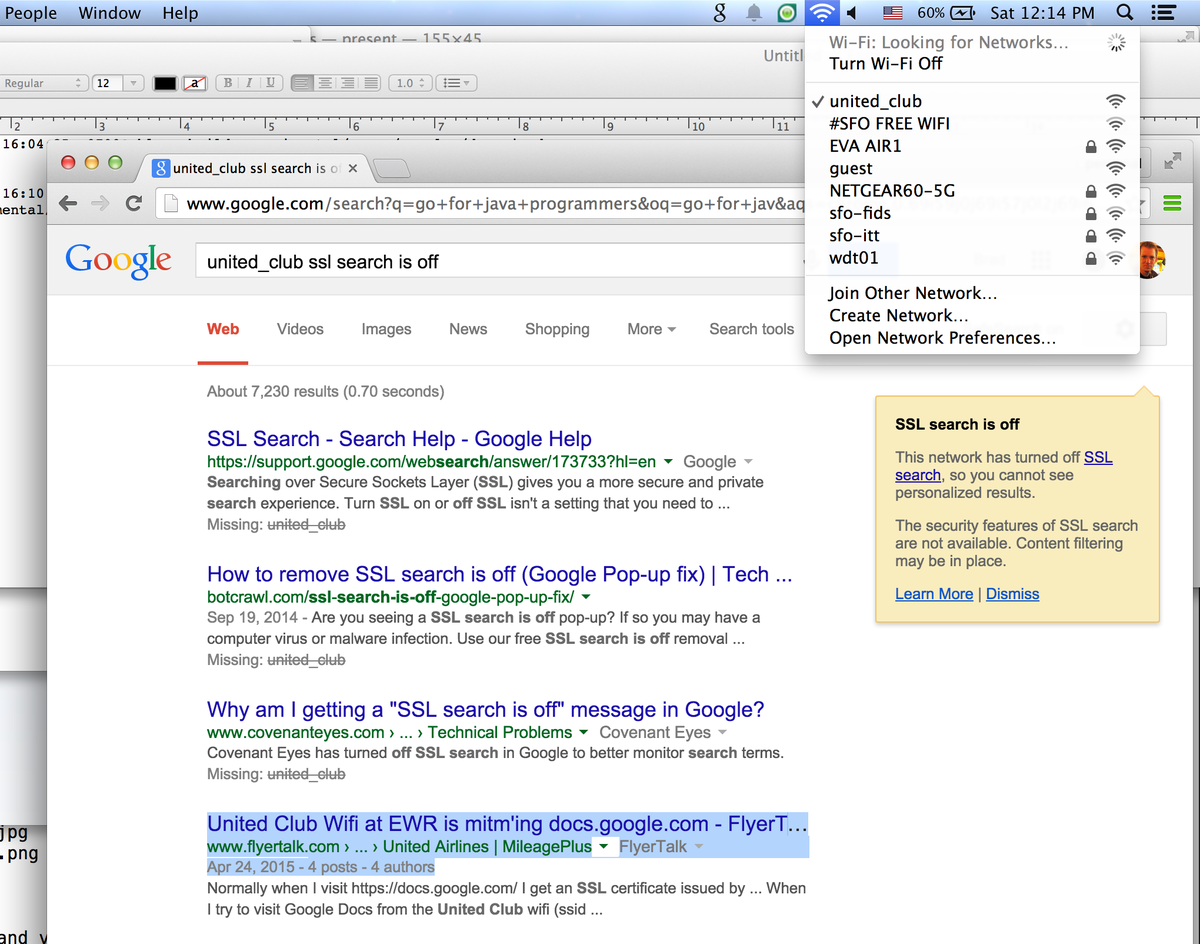This screenshot has height=944, width=1200.
Task: Select the Videos search tab
Action: point(300,329)
